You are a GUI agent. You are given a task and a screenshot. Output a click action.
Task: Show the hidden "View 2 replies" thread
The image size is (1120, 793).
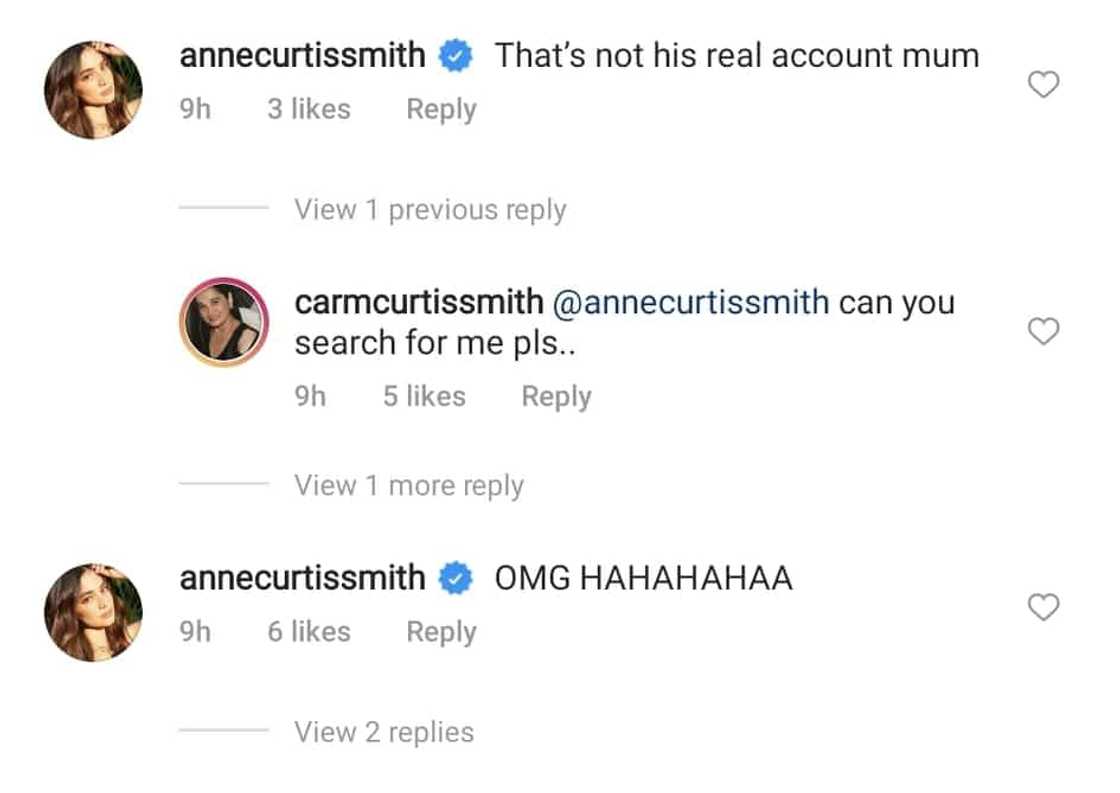pyautogui.click(x=384, y=733)
